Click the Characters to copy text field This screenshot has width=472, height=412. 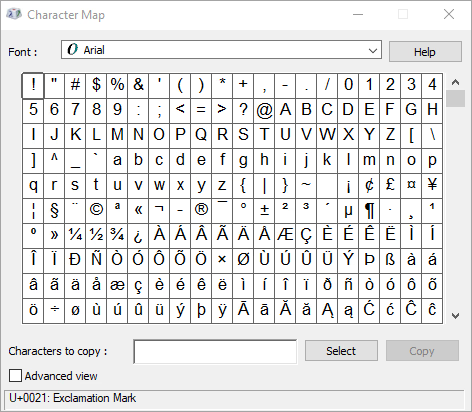click(215, 352)
